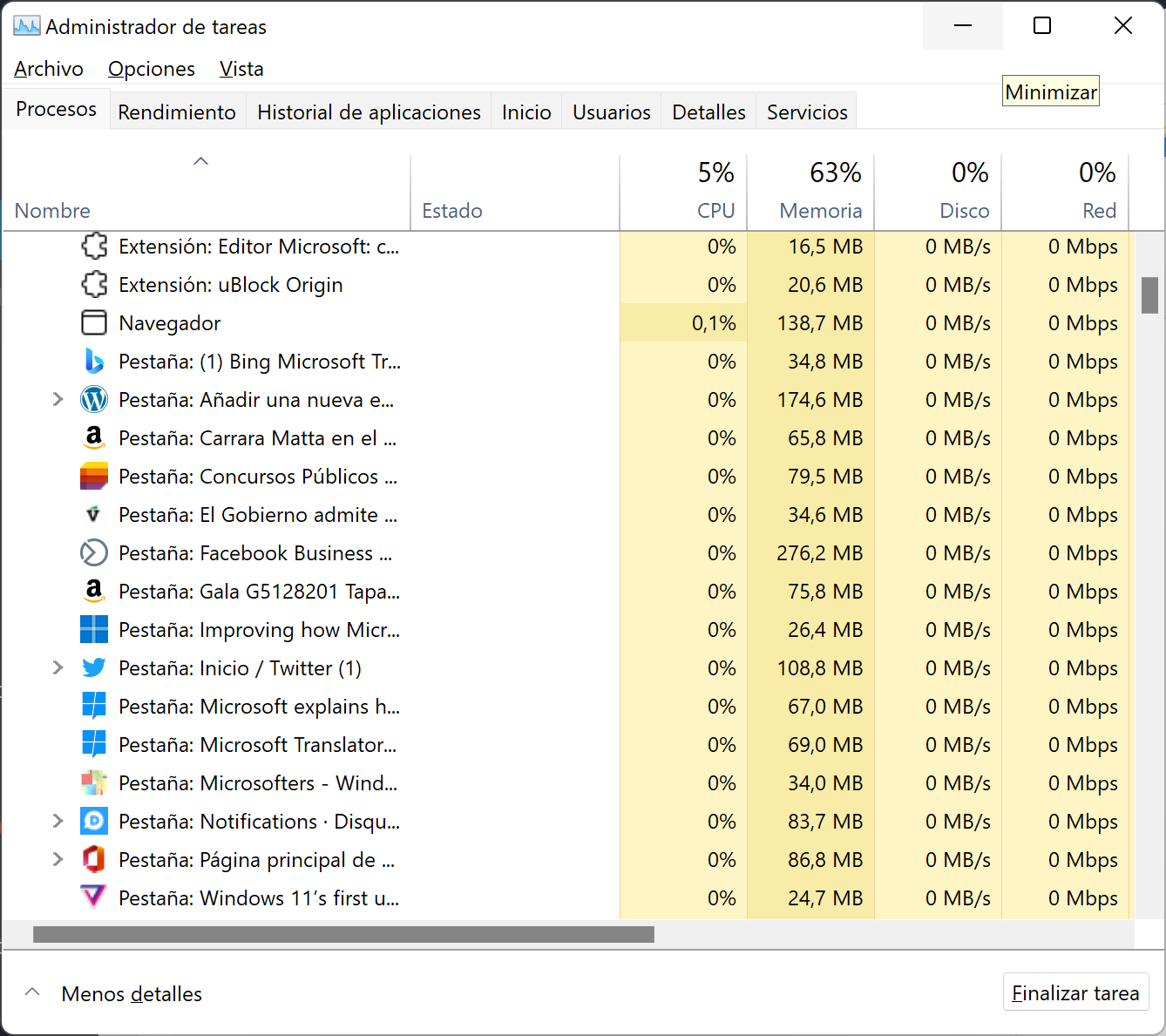Click the Menos detalles link

coord(132,994)
